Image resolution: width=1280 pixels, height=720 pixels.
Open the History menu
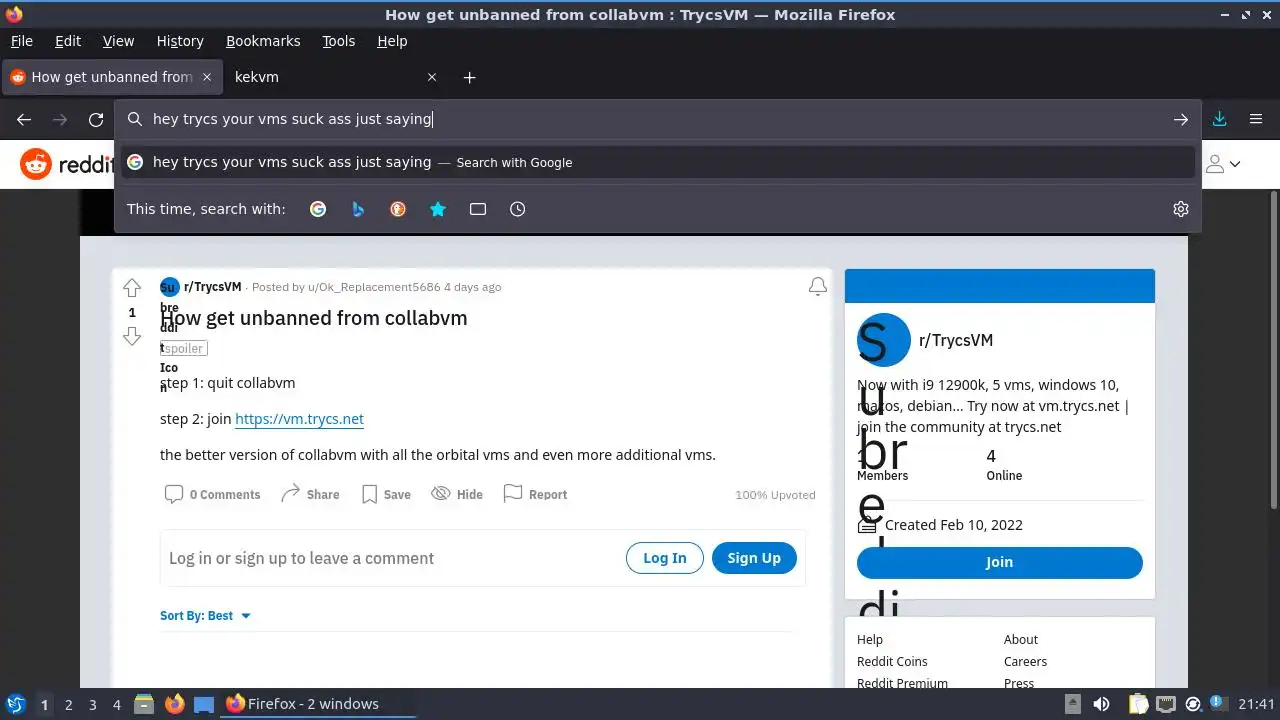(x=180, y=41)
